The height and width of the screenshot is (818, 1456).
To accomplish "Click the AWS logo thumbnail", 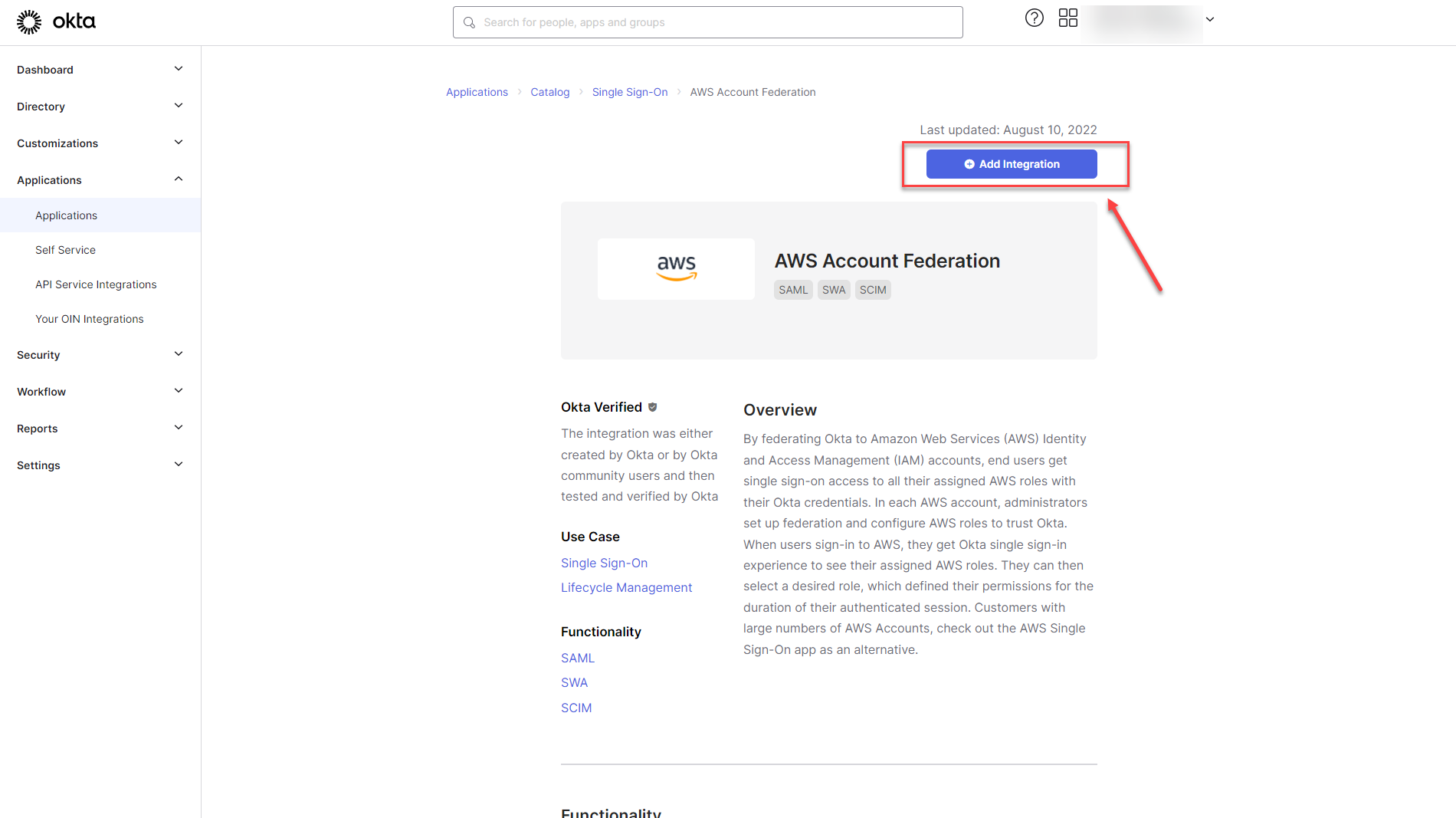I will point(676,269).
